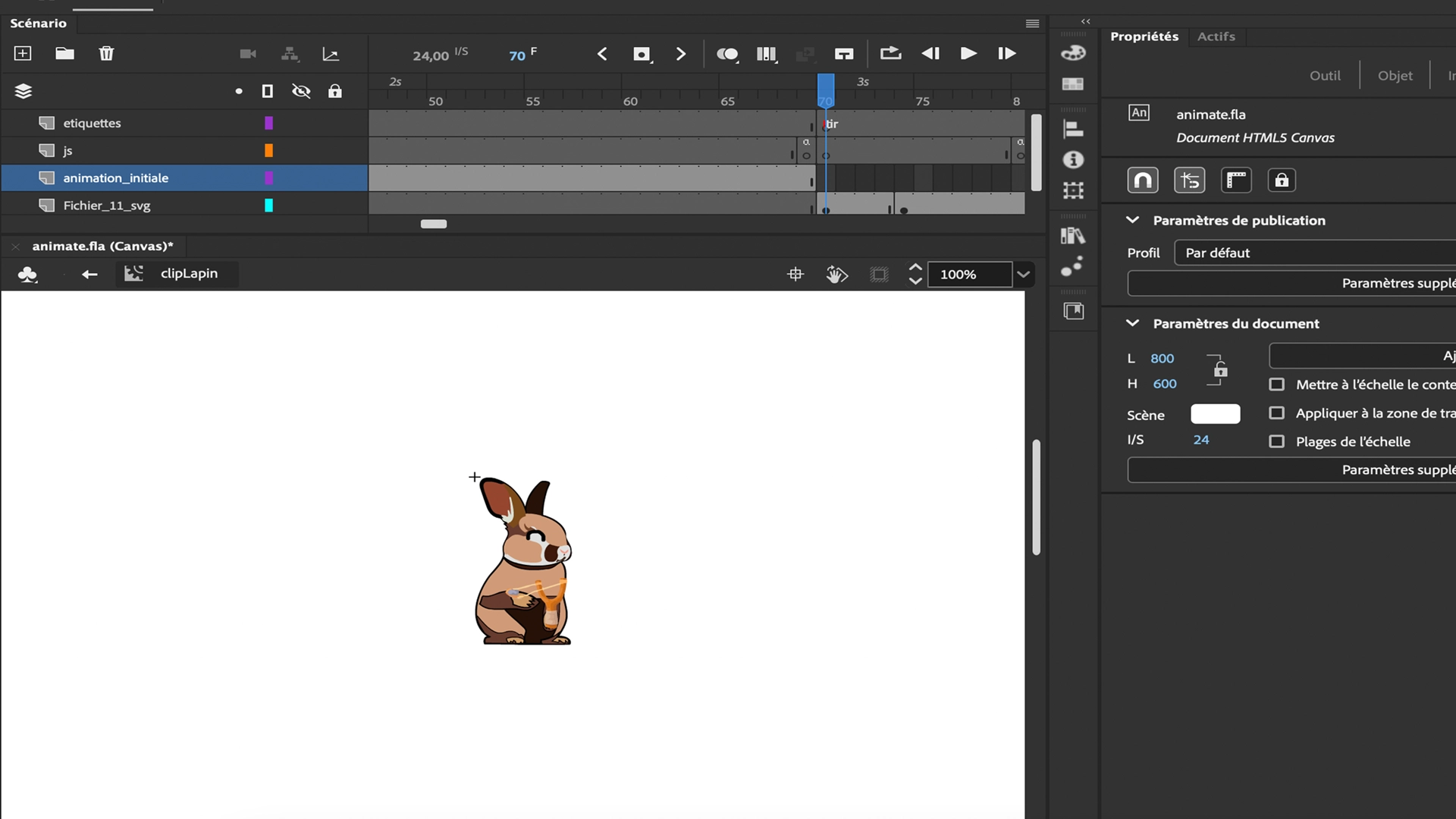Screen dimensions: 1456x819
Task: Open the layer parenting view icon
Action: [x=290, y=54]
